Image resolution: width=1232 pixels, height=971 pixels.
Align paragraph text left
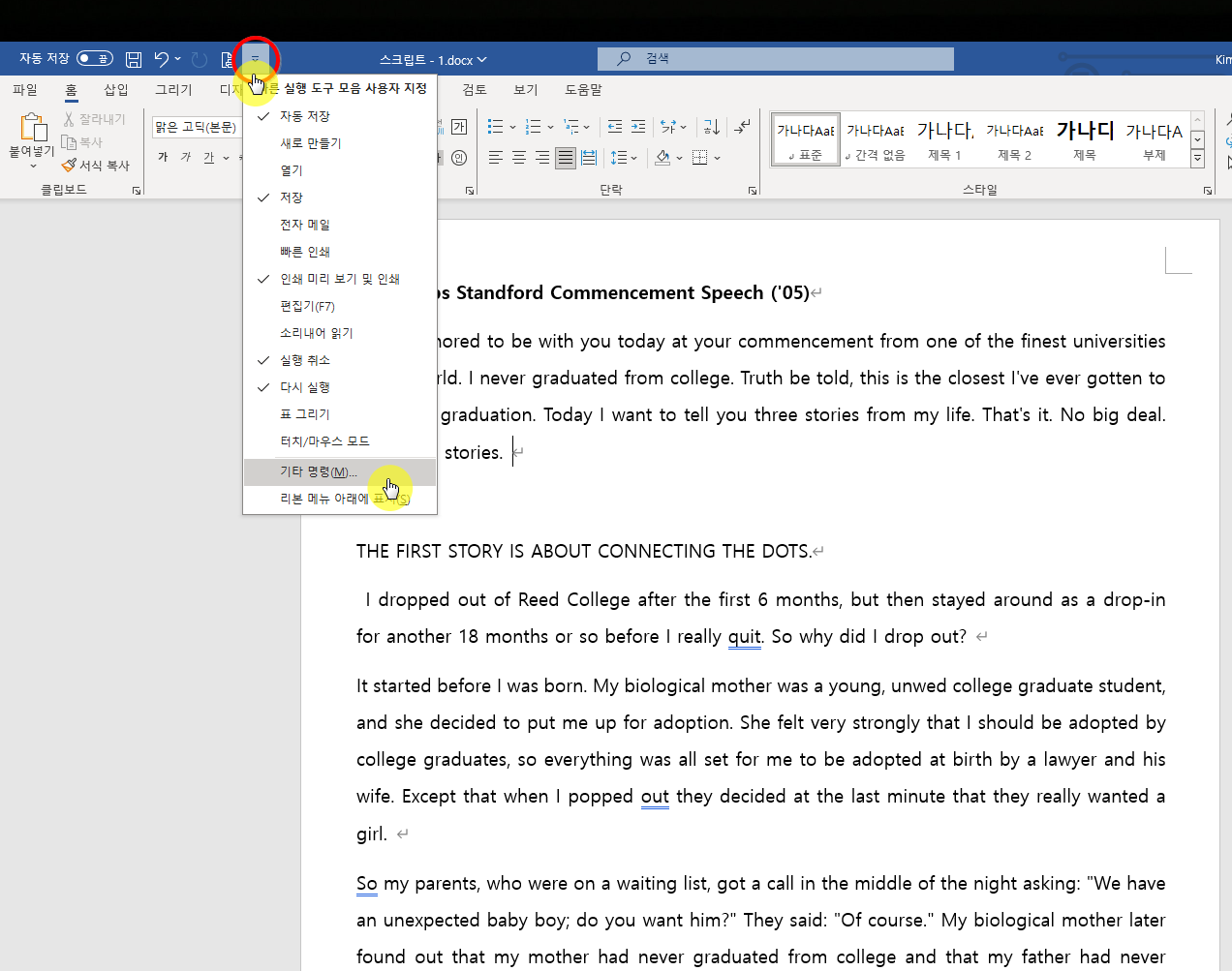496,157
